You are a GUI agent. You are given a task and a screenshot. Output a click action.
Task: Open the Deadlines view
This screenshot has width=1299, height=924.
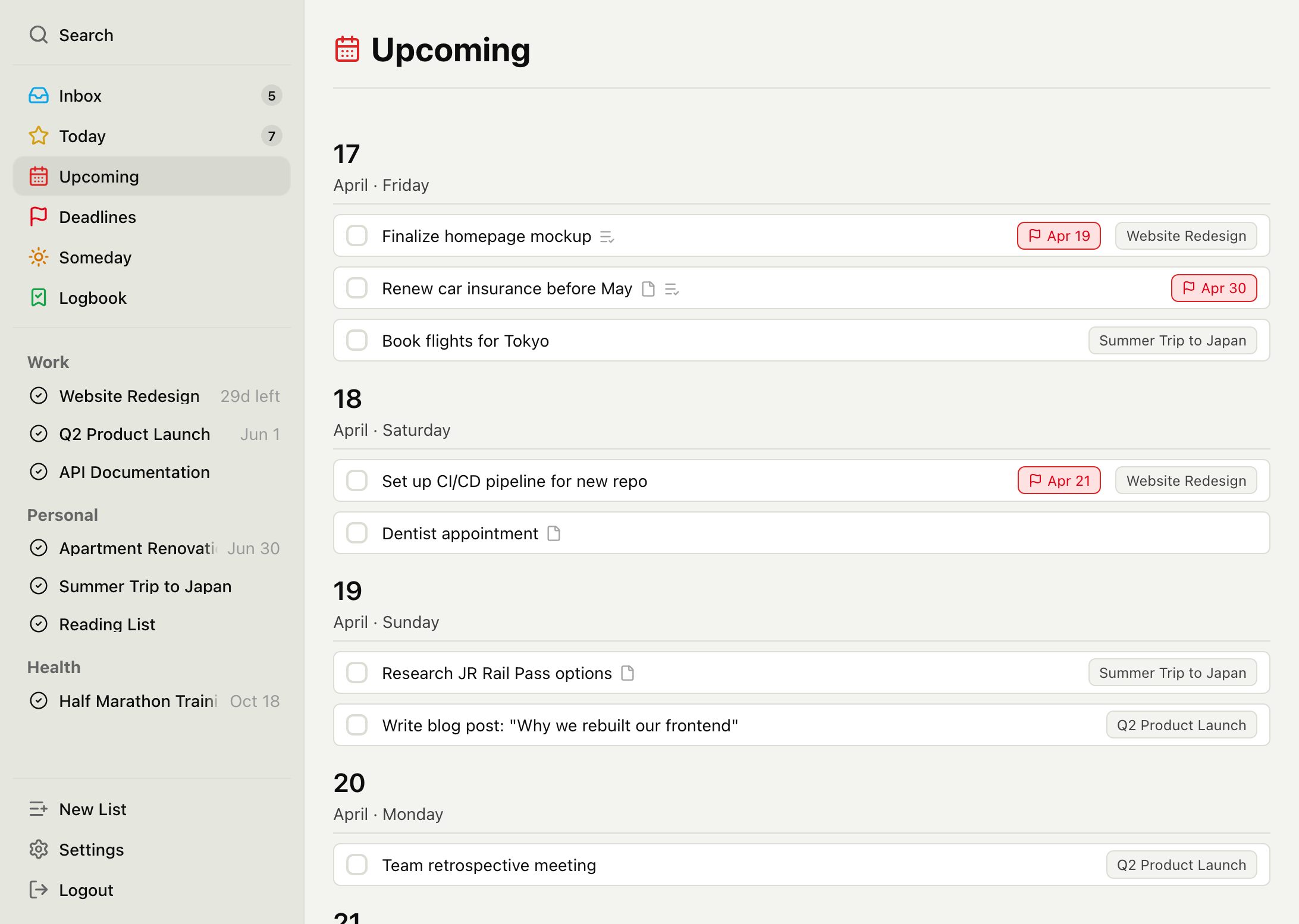152,217
